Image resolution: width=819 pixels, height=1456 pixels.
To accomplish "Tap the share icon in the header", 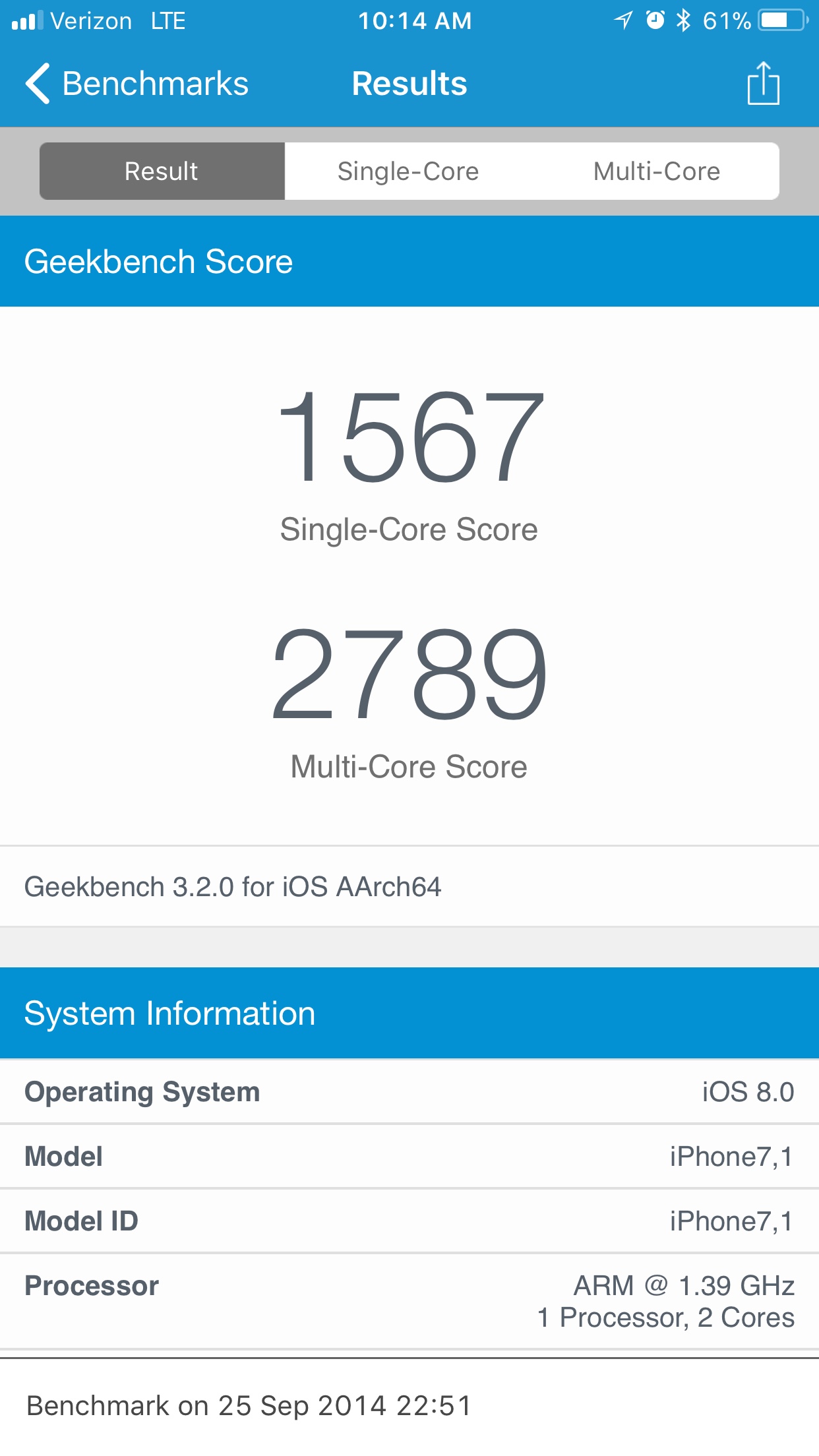I will (x=763, y=83).
